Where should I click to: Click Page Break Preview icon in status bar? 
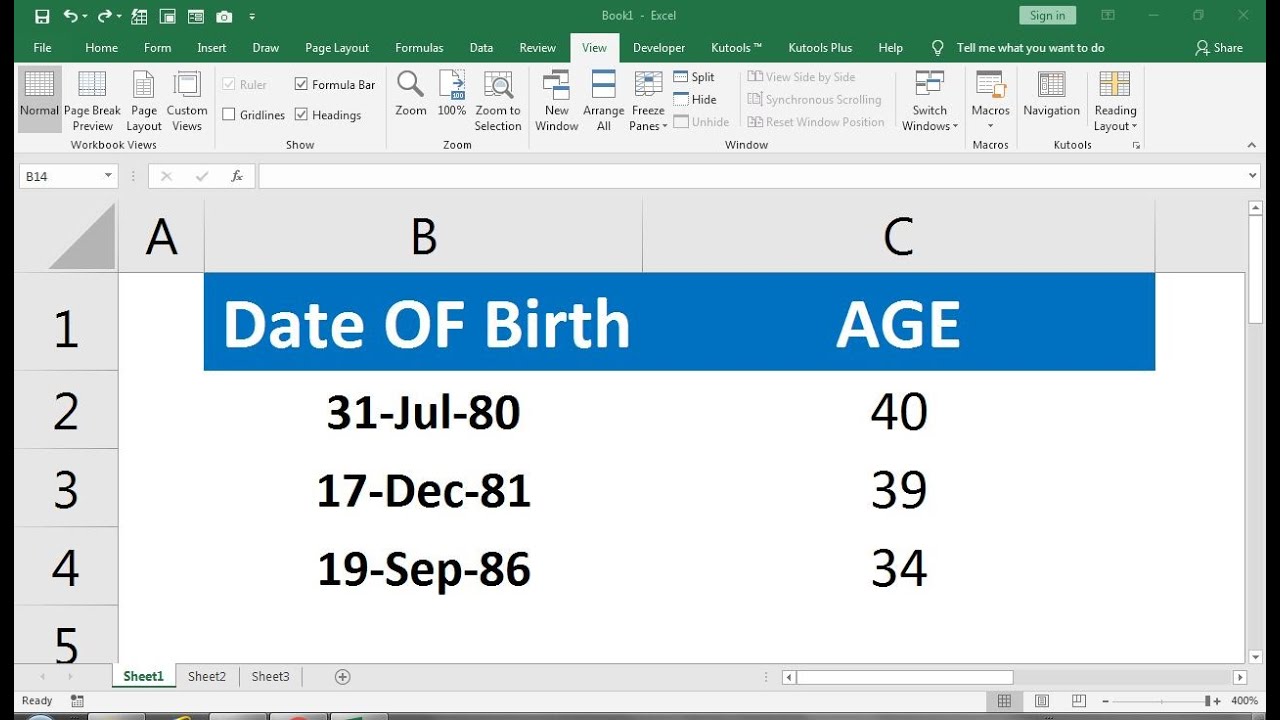pos(1079,701)
